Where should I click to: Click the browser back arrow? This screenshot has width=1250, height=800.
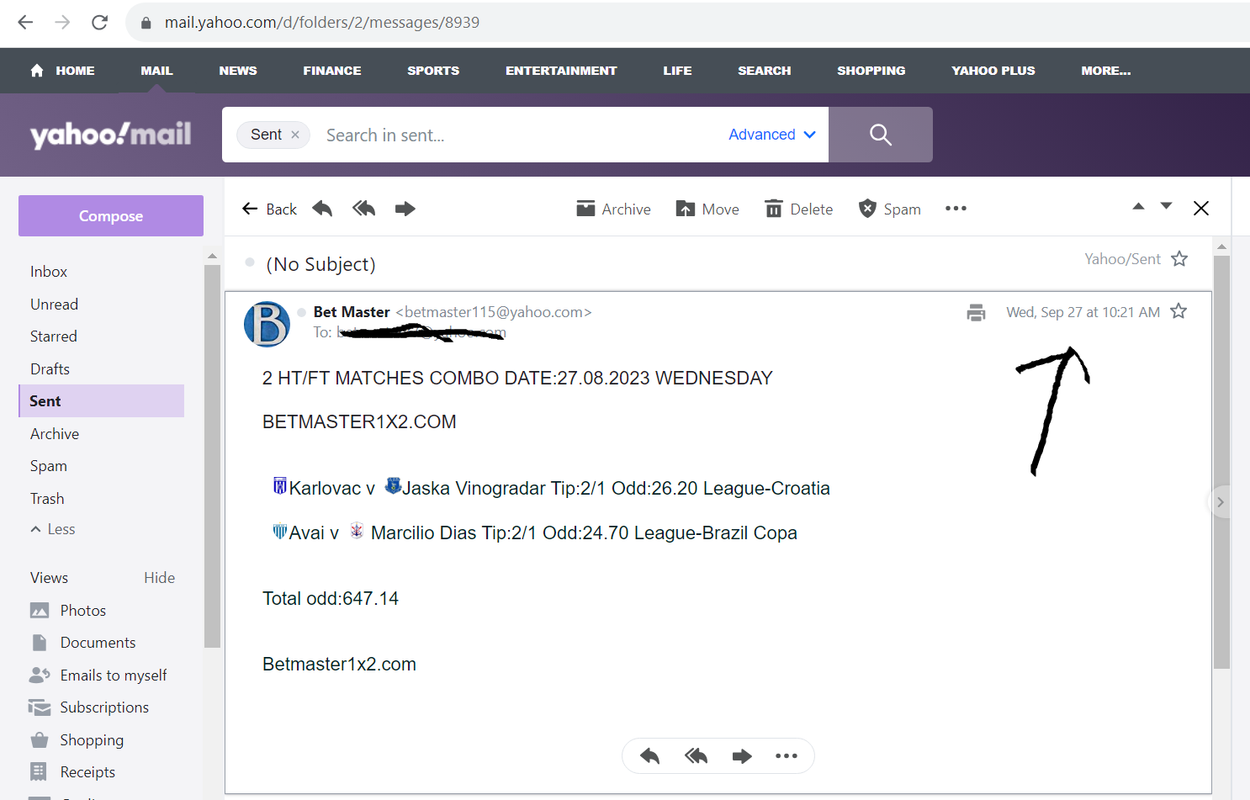coord(24,22)
